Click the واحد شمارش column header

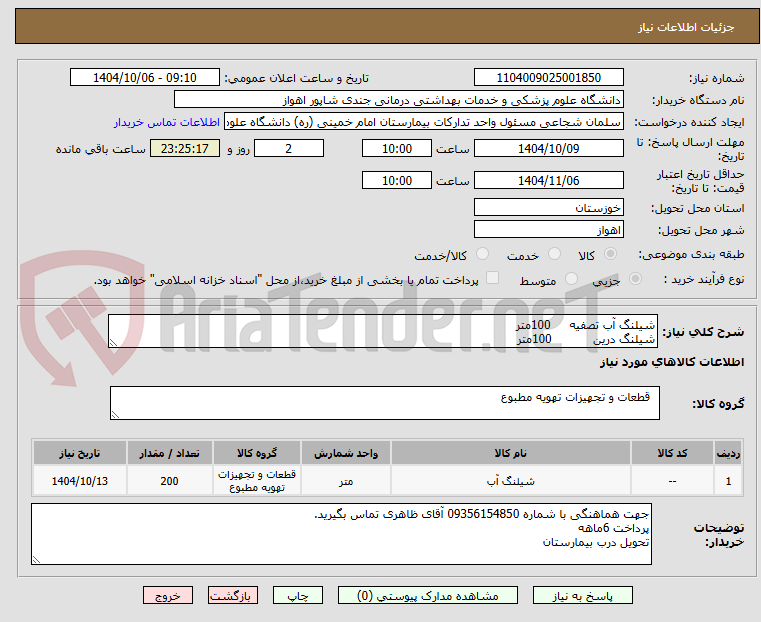pos(346,453)
